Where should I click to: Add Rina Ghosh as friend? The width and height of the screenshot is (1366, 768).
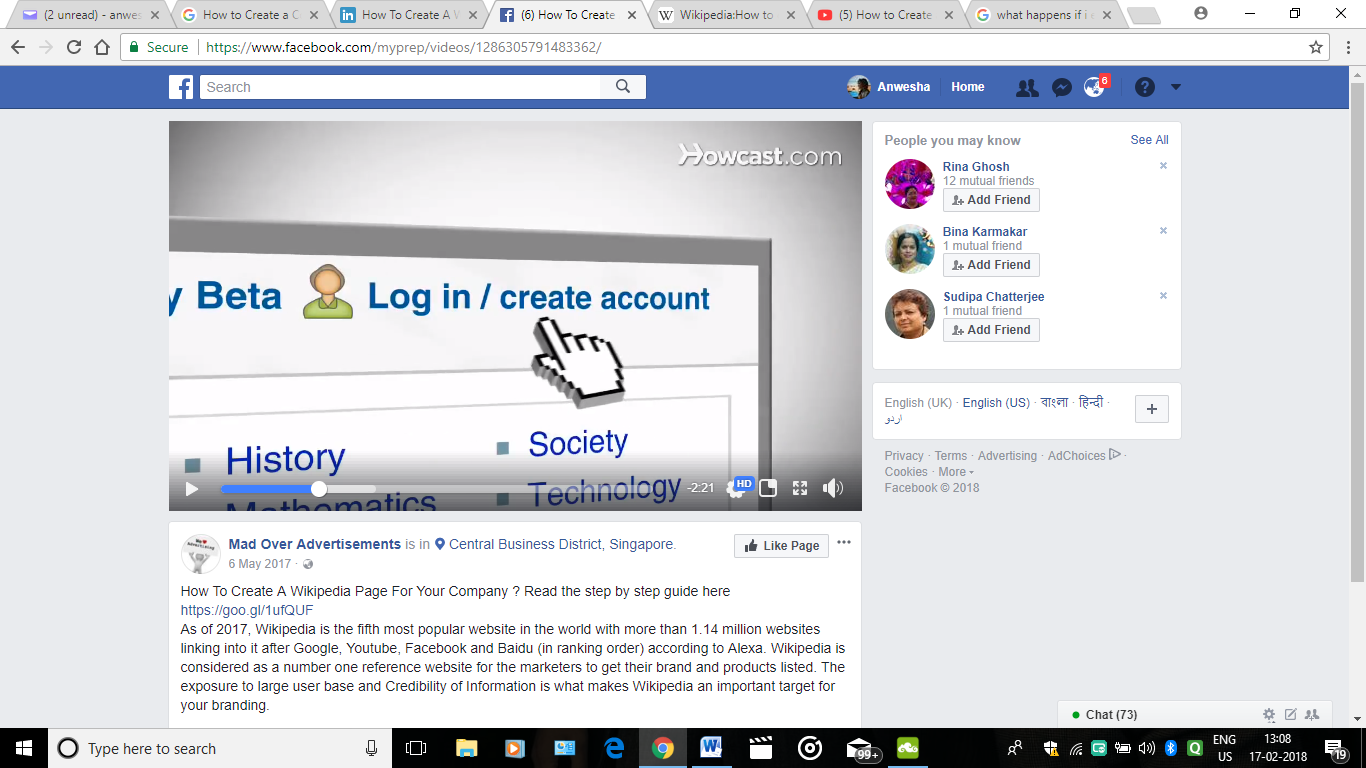pos(991,200)
